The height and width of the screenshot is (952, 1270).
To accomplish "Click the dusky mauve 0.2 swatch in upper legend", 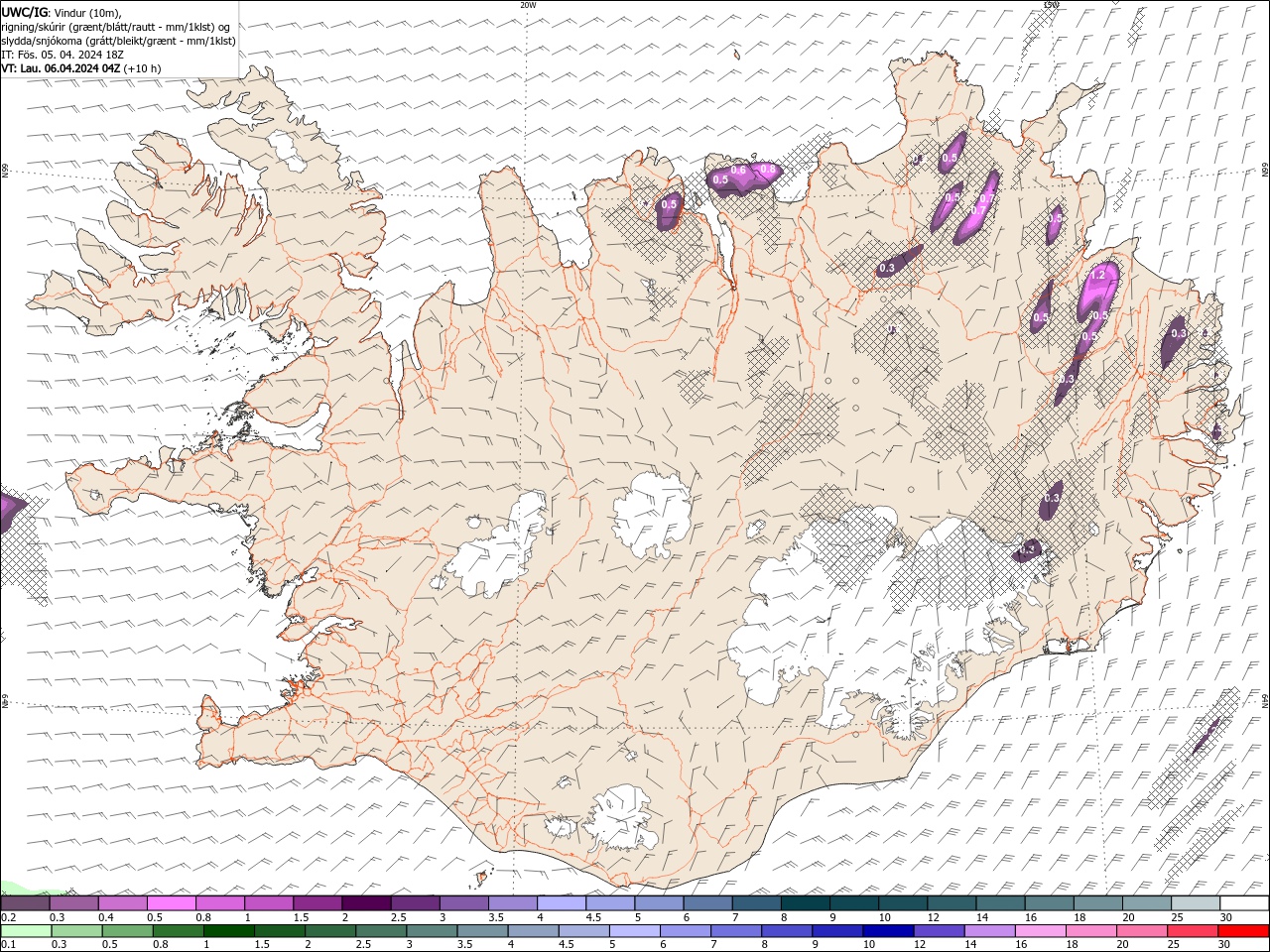I will pyautogui.click(x=25, y=903).
